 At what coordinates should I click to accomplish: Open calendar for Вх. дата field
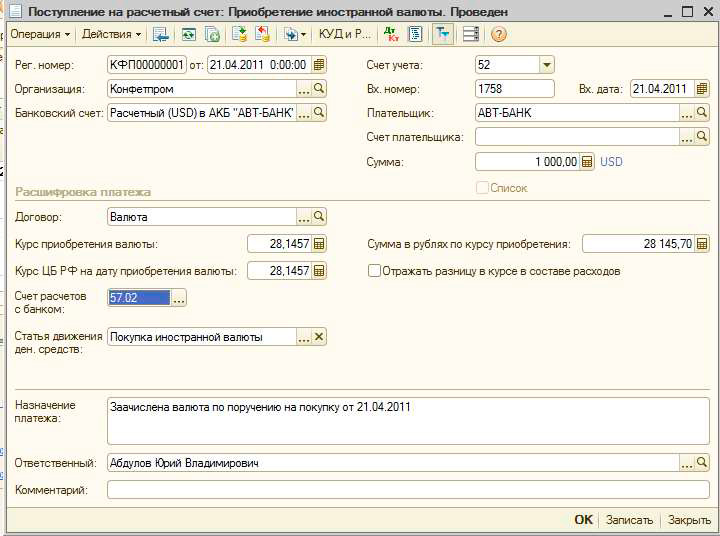pyautogui.click(x=701, y=89)
